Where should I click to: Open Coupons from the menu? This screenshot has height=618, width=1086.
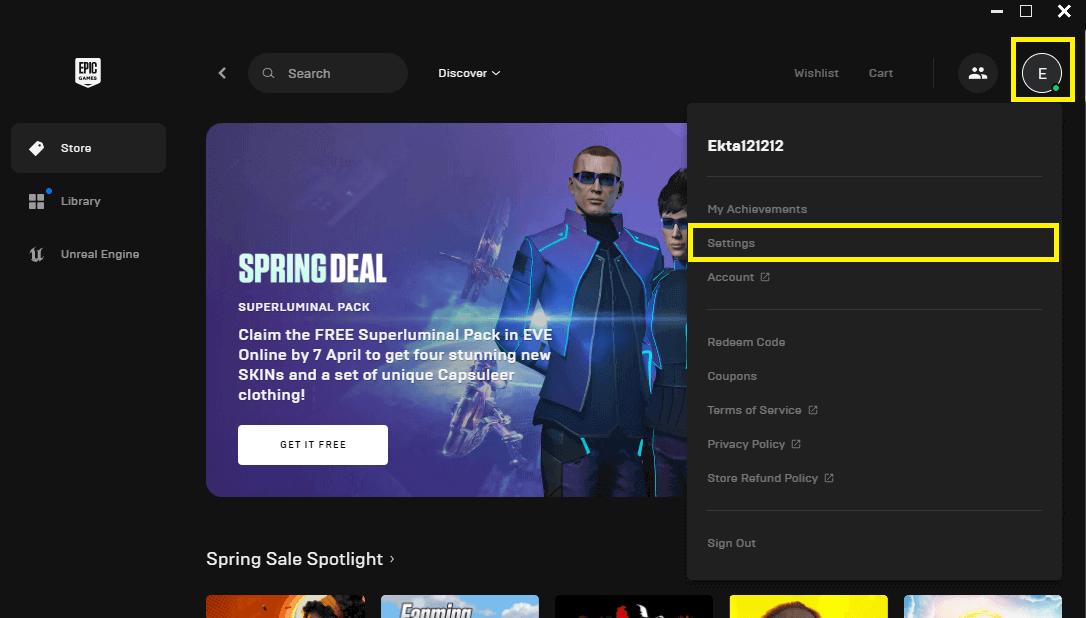pos(732,376)
